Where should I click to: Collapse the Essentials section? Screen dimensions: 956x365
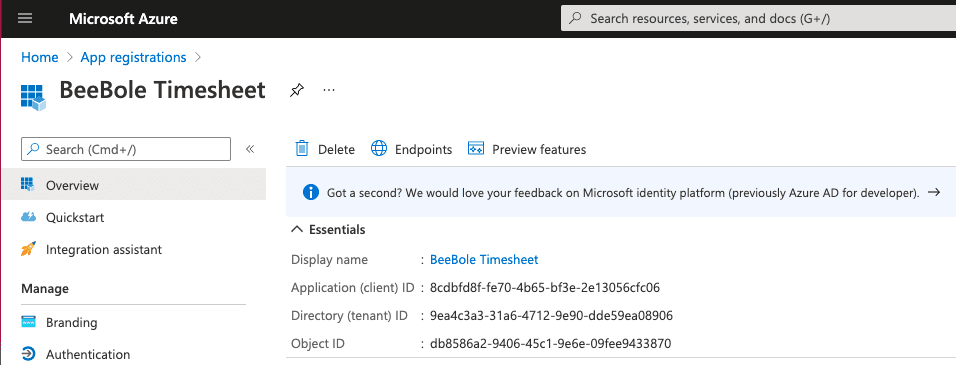[329, 230]
